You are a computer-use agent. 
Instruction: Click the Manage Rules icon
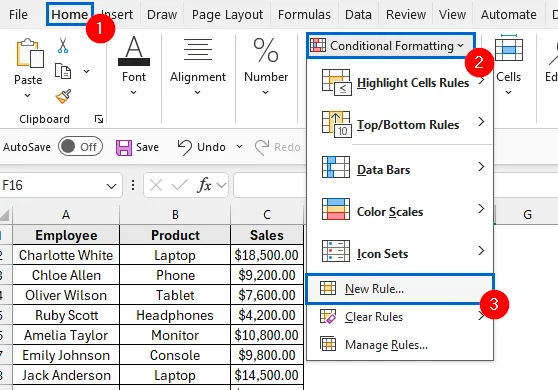328,344
